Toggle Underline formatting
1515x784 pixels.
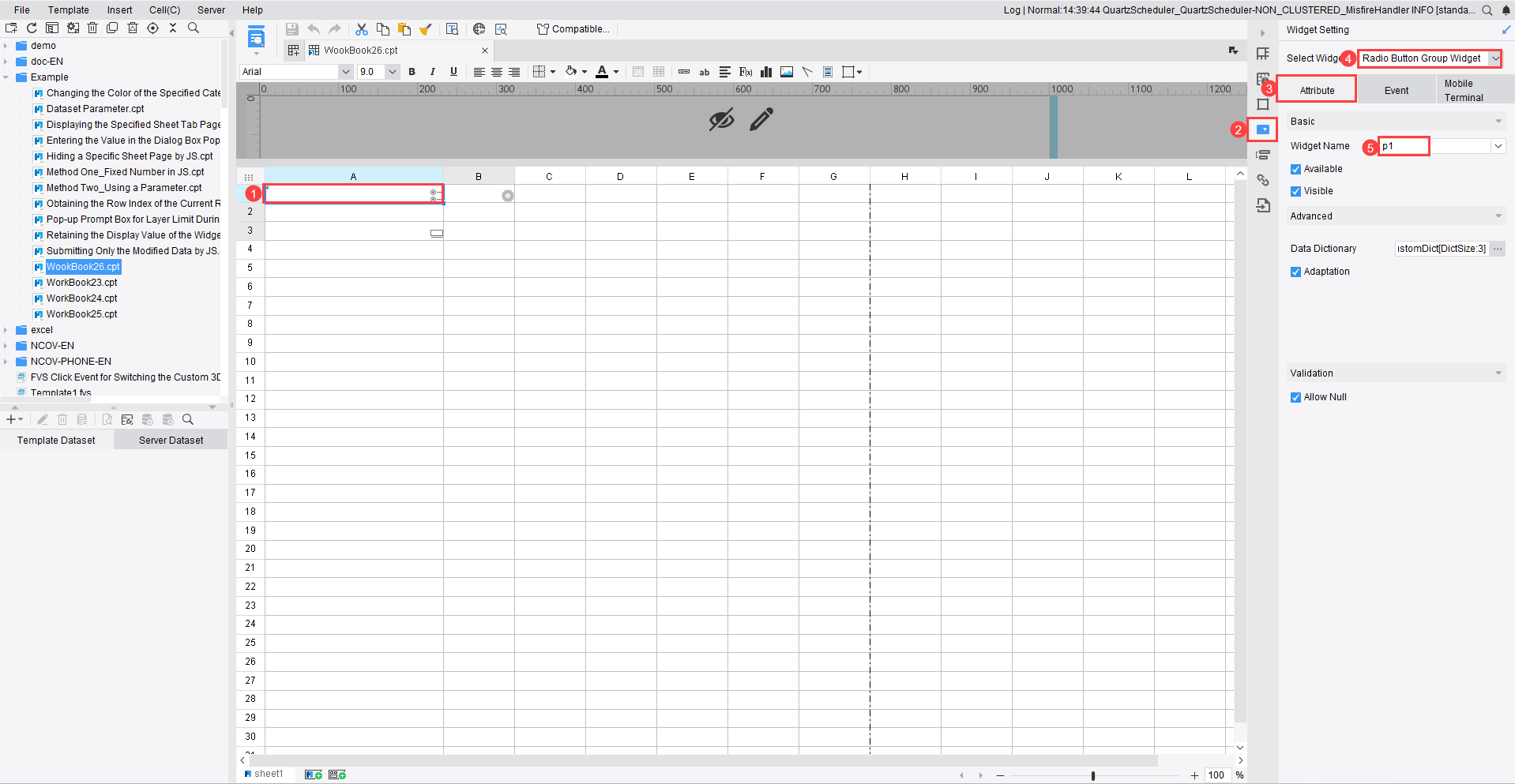(453, 72)
